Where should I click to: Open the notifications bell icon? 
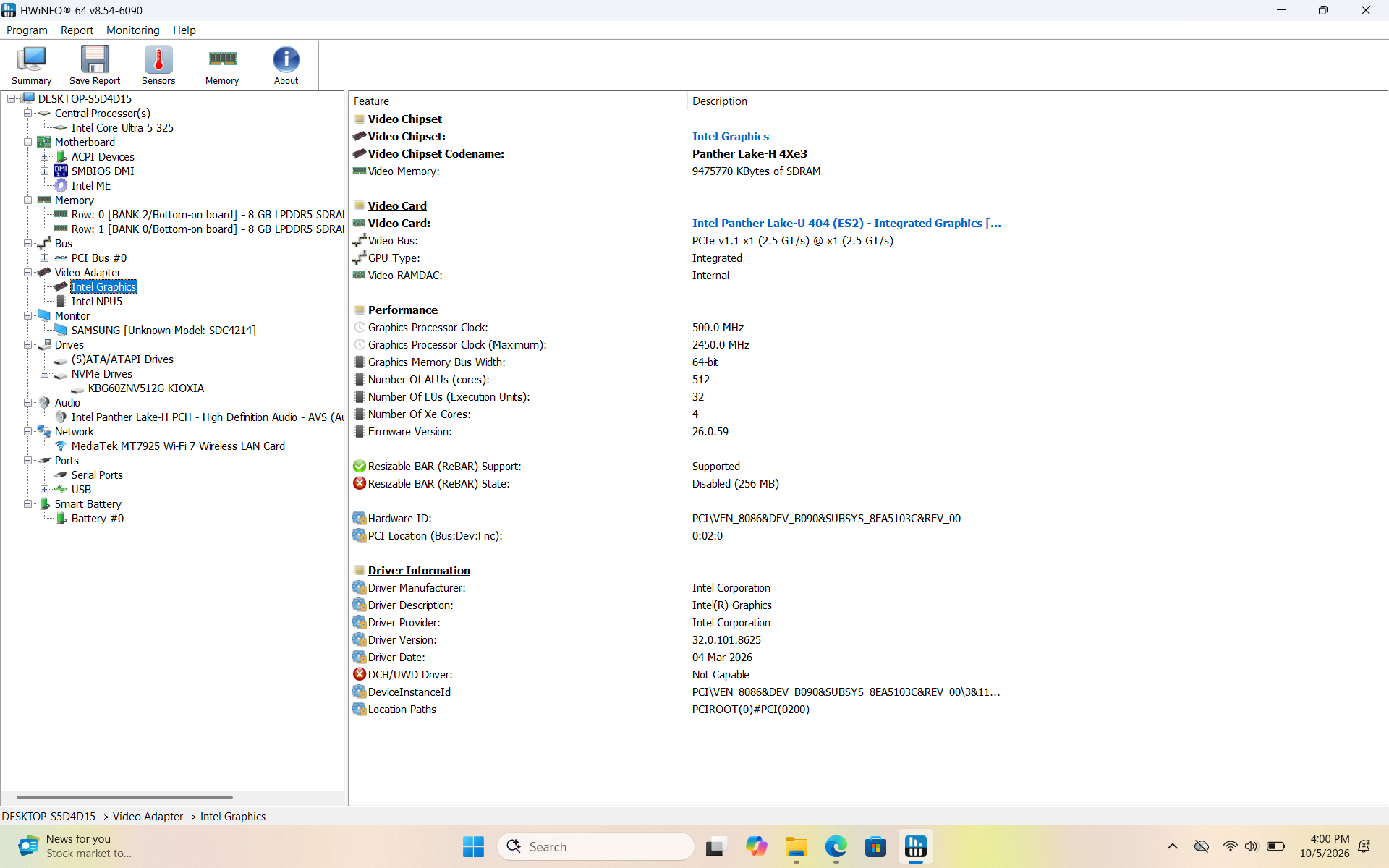coord(1364,846)
